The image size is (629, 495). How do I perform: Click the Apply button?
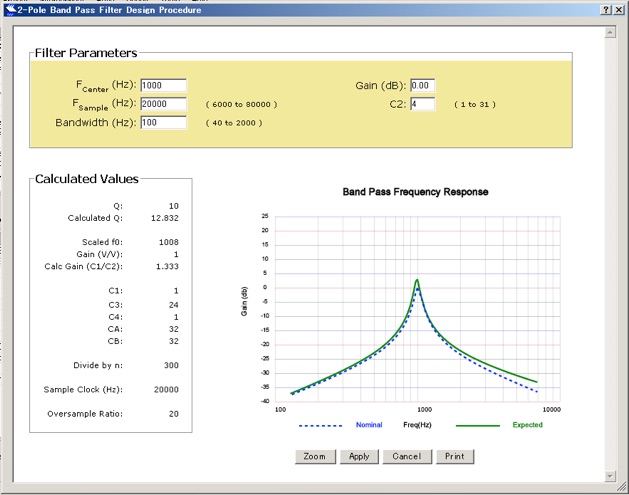359,456
